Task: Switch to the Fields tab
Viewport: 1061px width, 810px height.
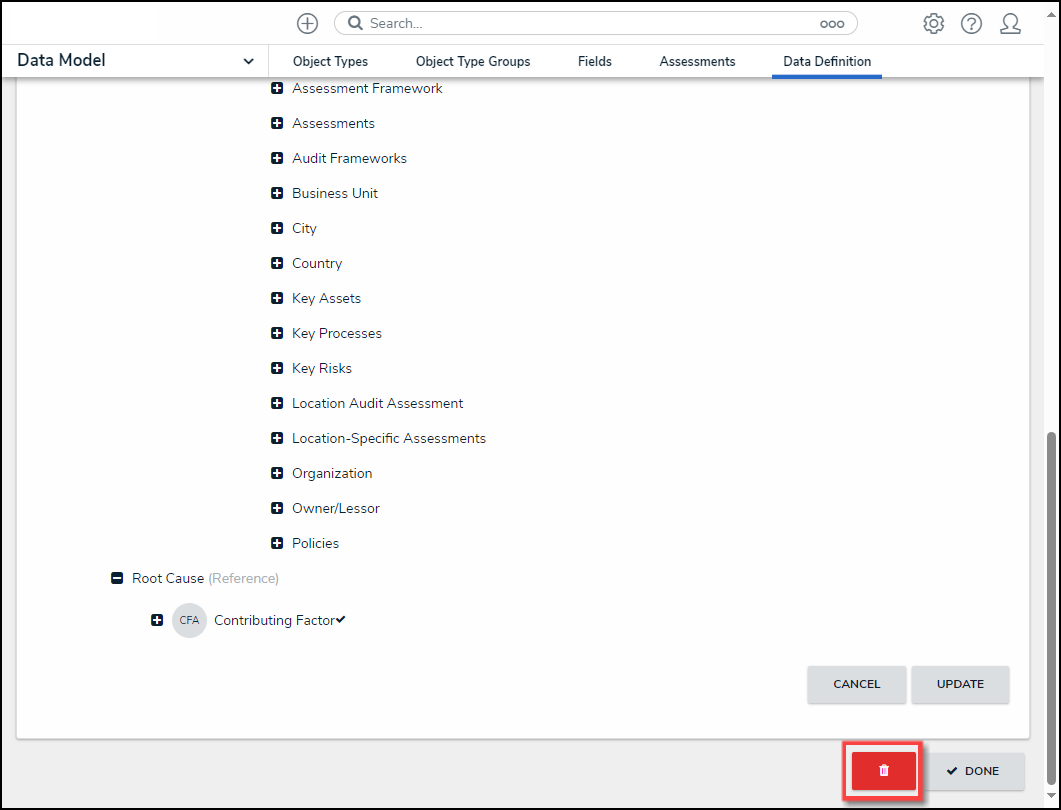Action: (595, 62)
